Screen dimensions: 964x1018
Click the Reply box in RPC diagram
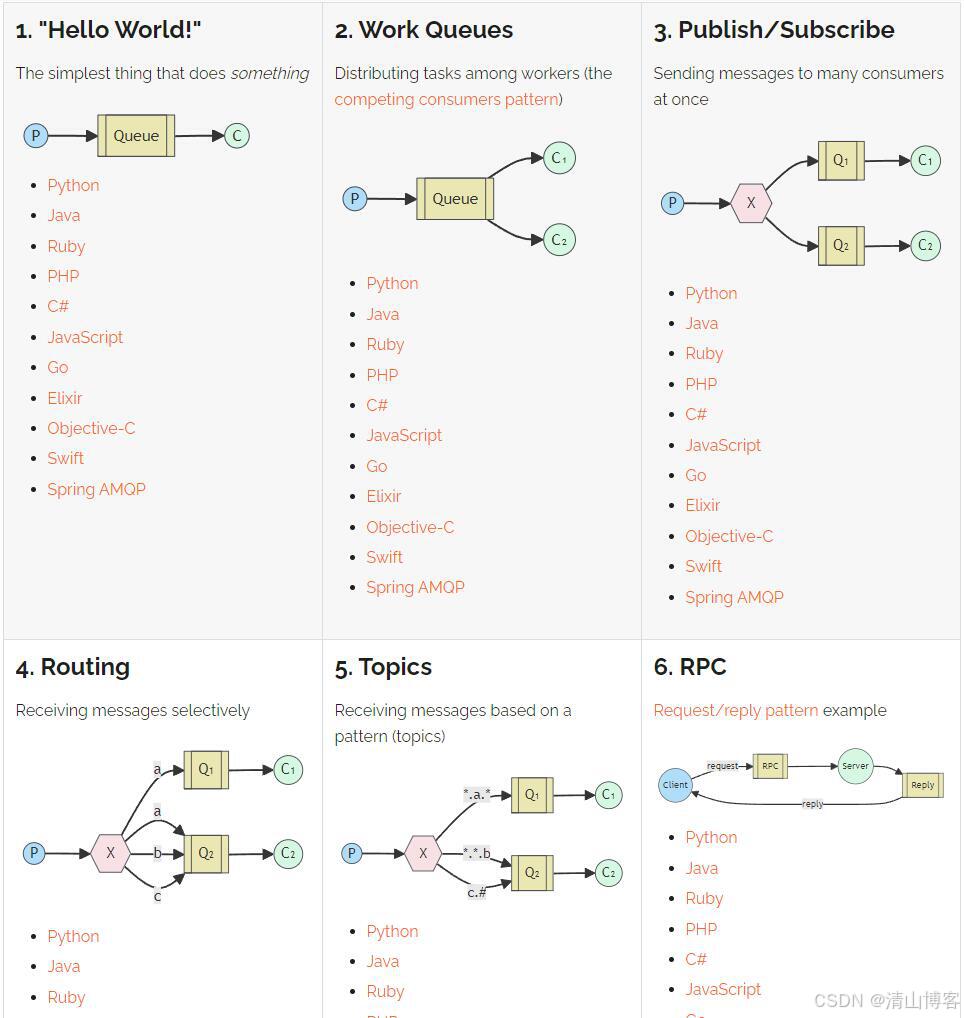(922, 785)
